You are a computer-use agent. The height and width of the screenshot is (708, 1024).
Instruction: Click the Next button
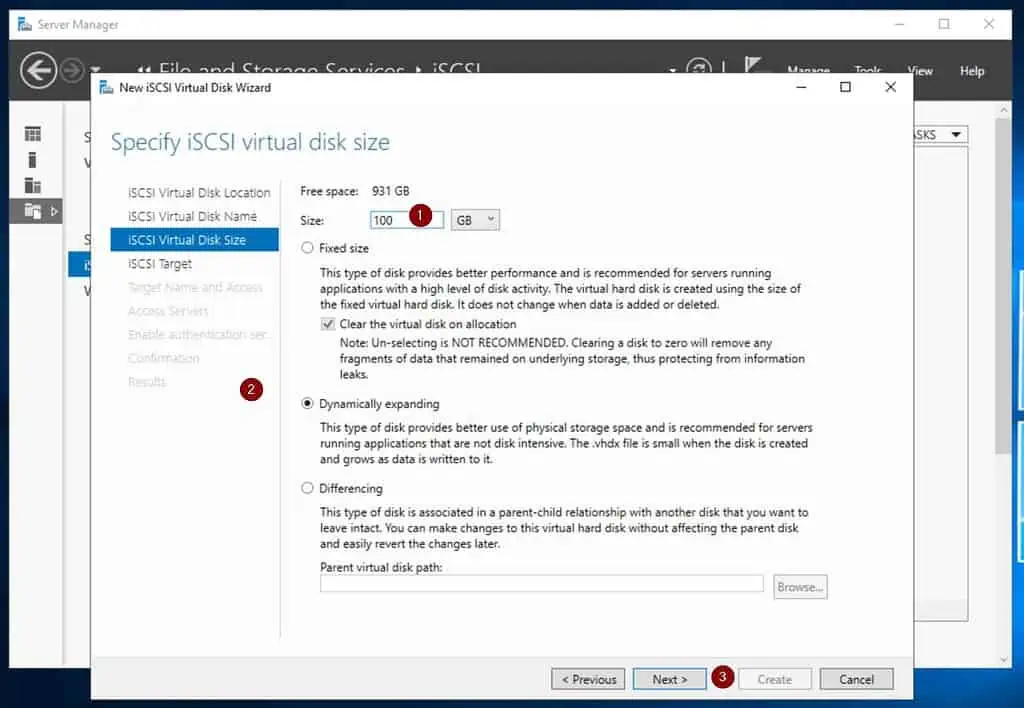[x=669, y=679]
